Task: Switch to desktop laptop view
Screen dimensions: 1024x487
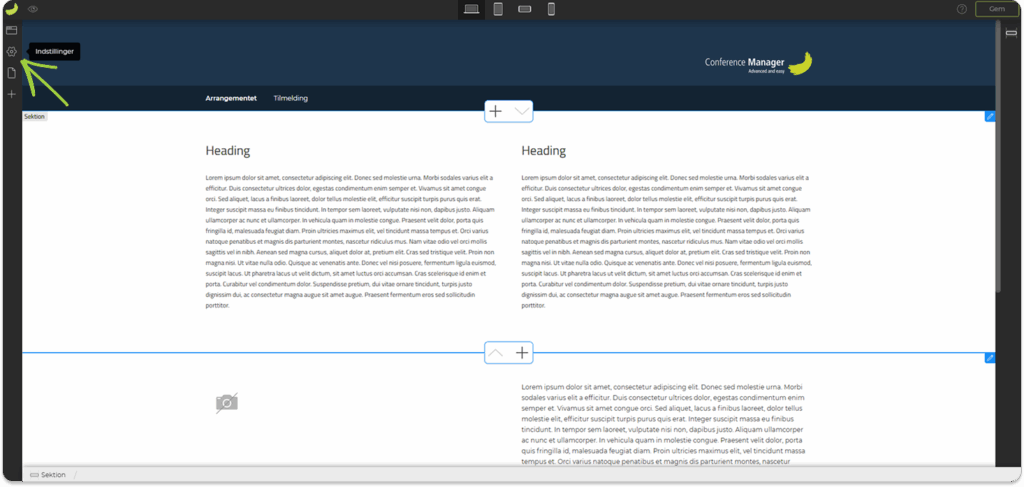Action: pos(471,9)
